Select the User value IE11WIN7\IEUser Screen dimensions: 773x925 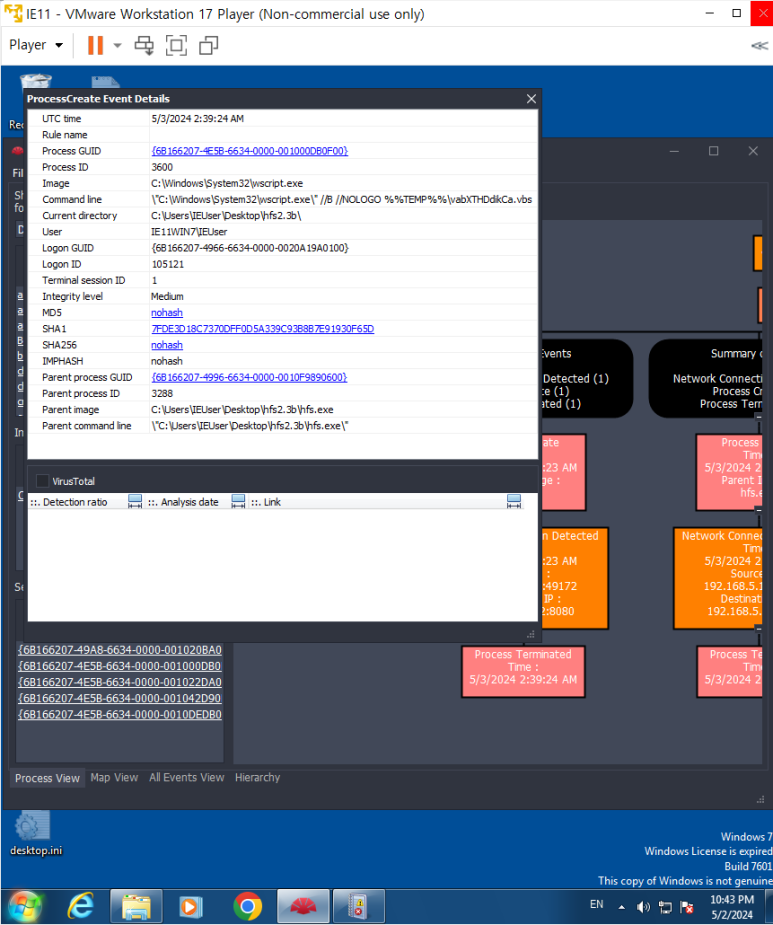189,232
